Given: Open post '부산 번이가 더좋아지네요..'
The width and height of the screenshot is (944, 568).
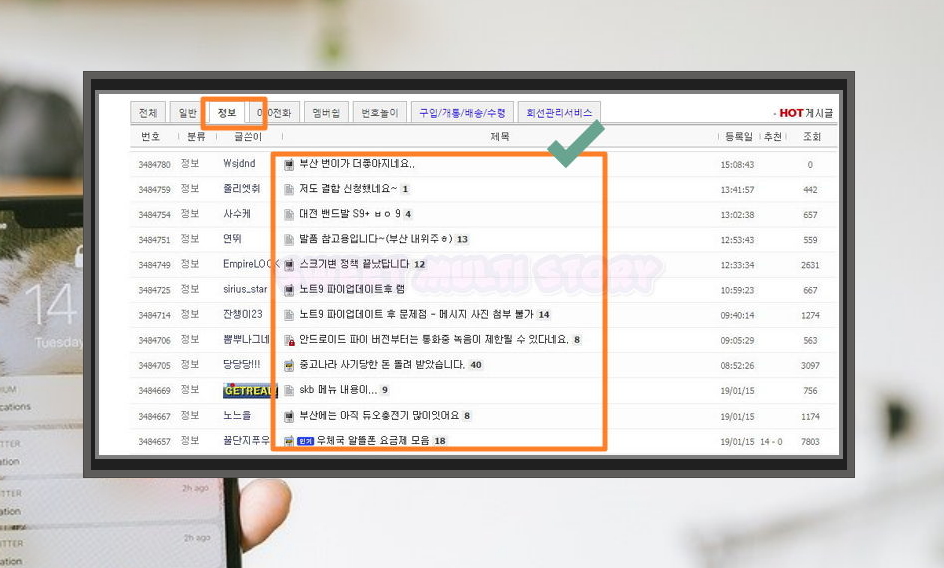Looking at the screenshot, I should 357,164.
